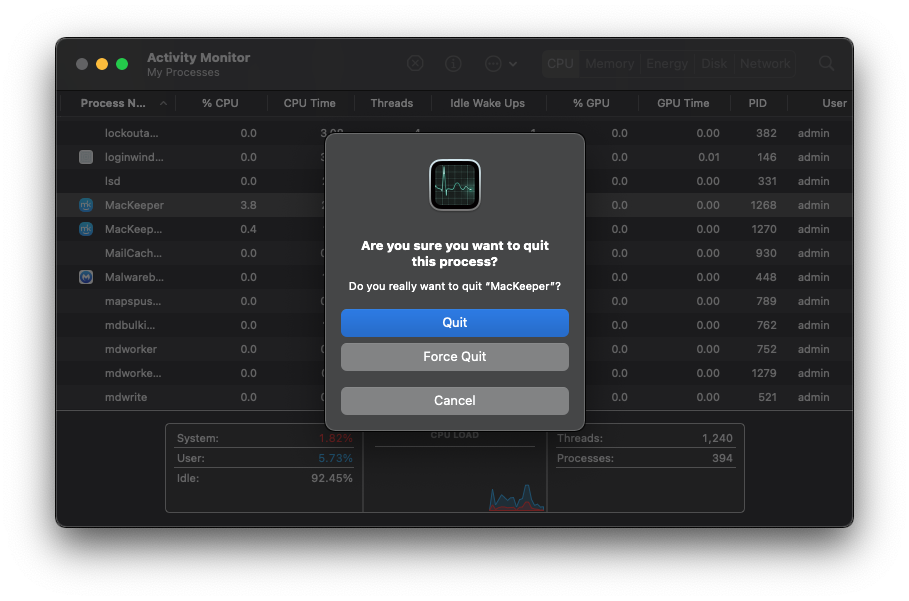Click the Activity Monitor icon in dialog

click(454, 185)
